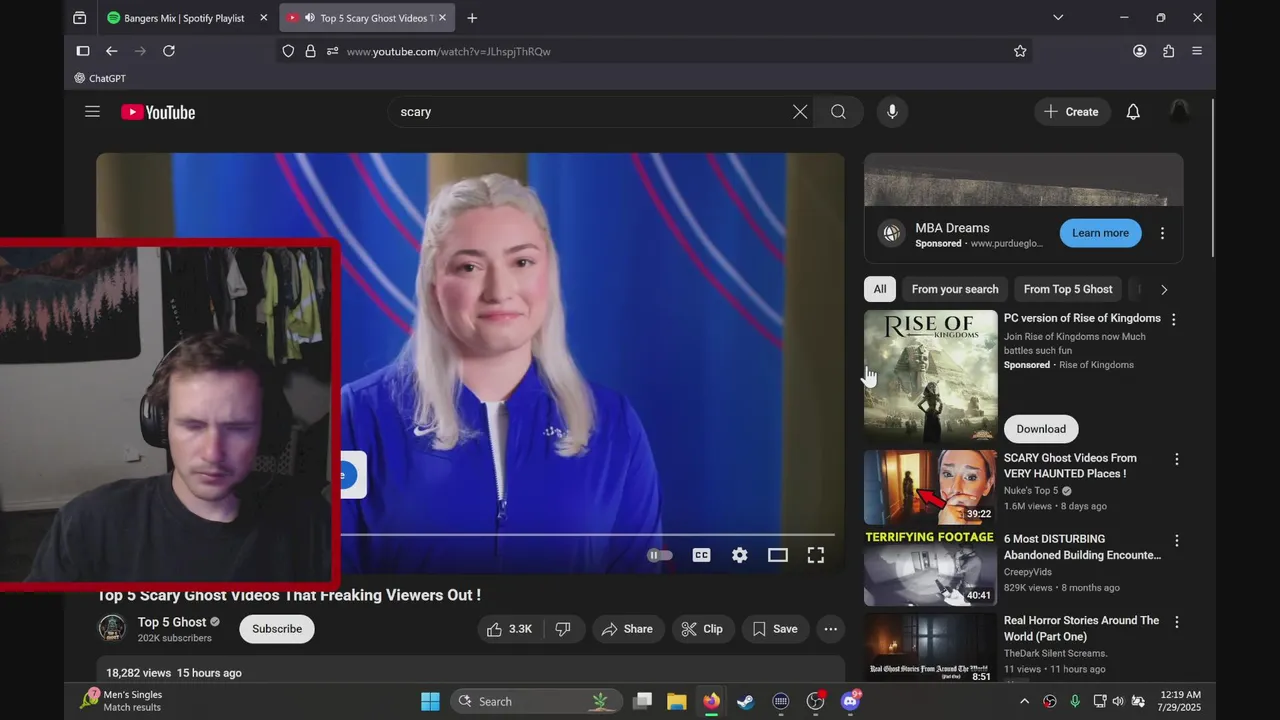Image resolution: width=1280 pixels, height=720 pixels.
Task: Open the Windows Start menu
Action: (430, 701)
